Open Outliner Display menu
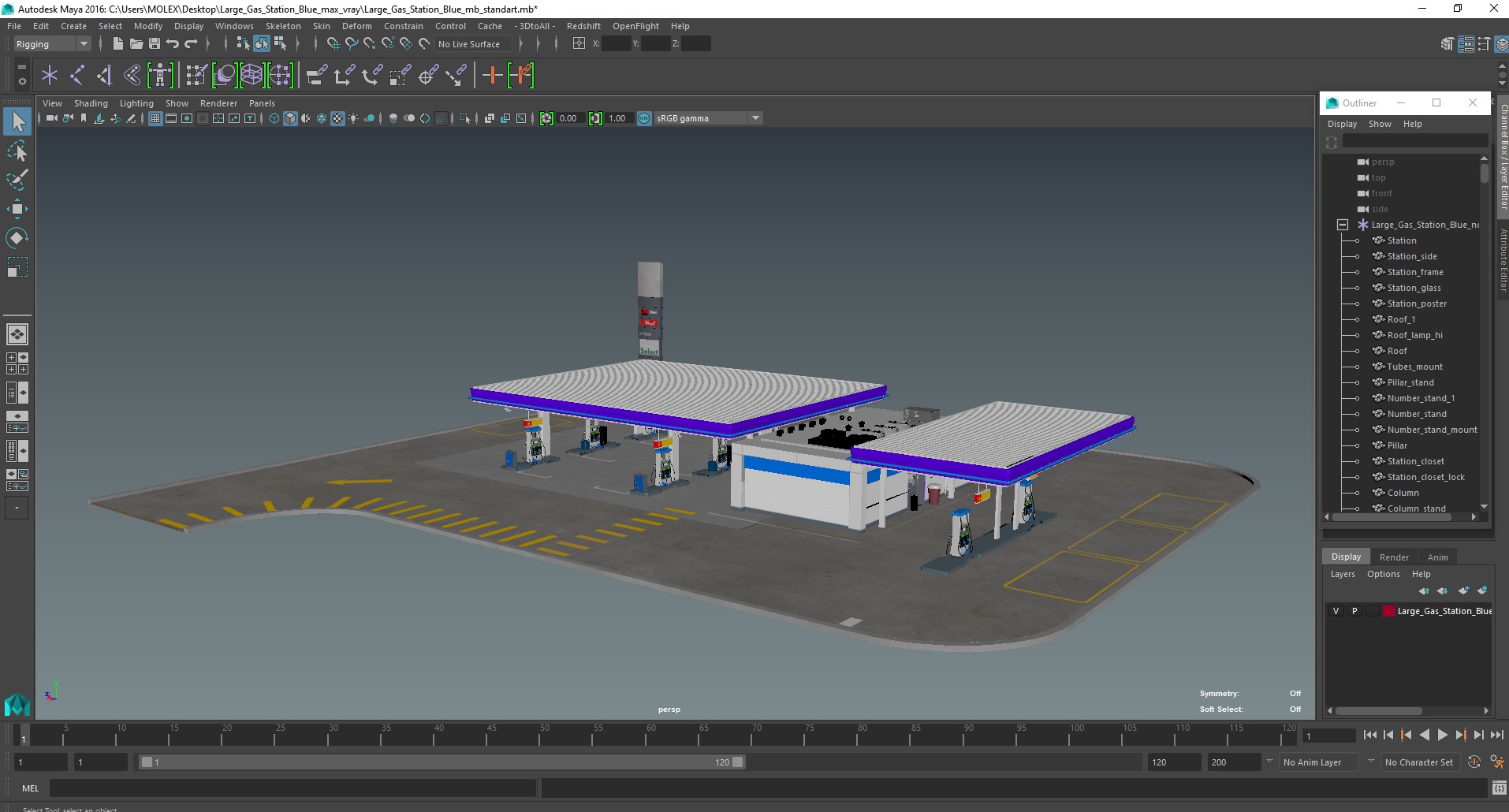Image resolution: width=1509 pixels, height=812 pixels. click(1342, 124)
